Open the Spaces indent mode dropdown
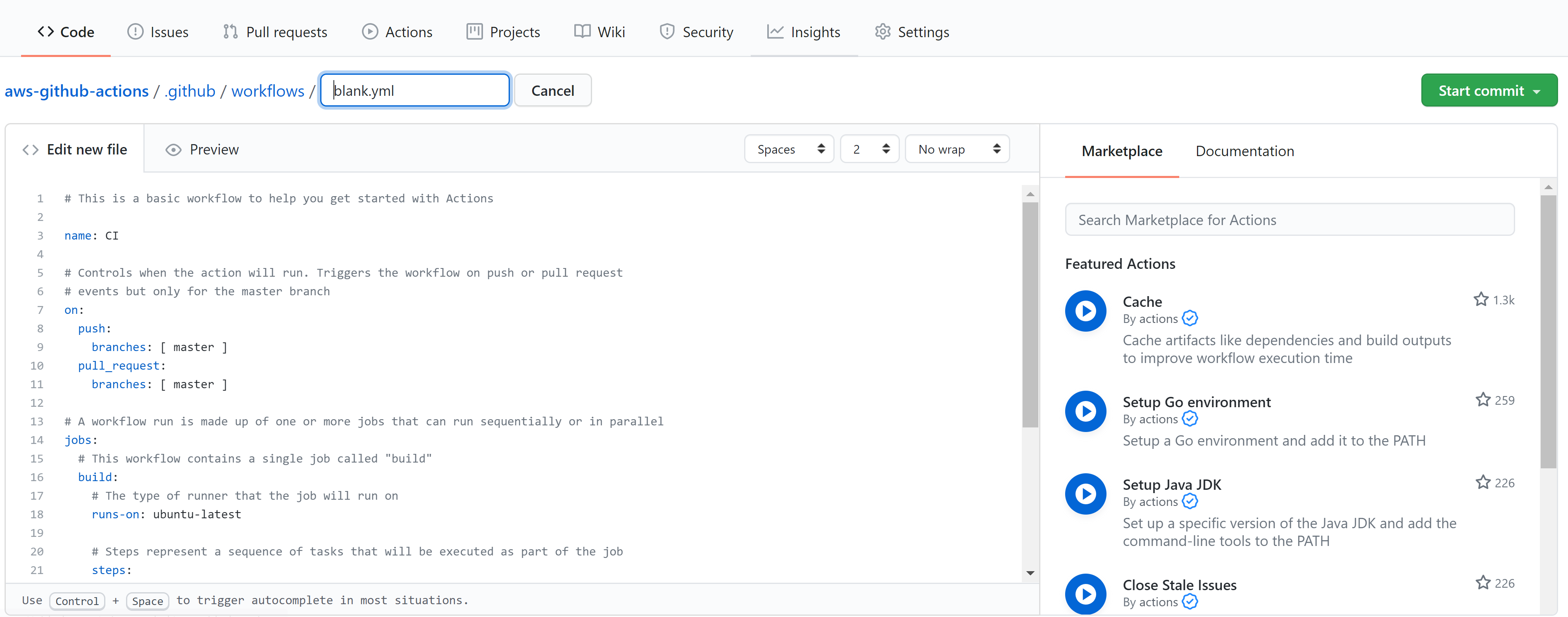 (x=789, y=149)
